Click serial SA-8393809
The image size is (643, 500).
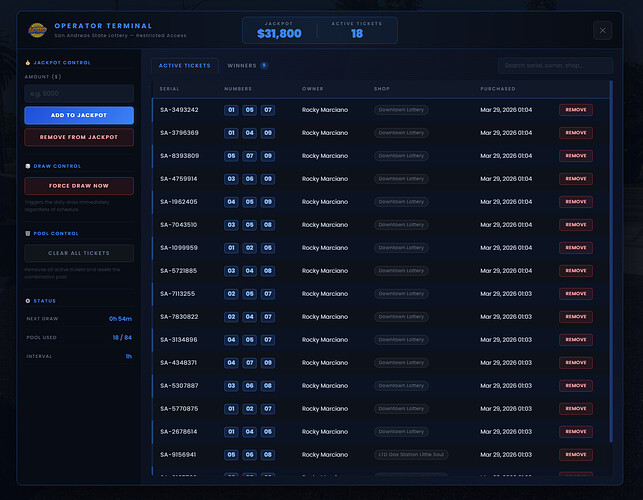180,156
